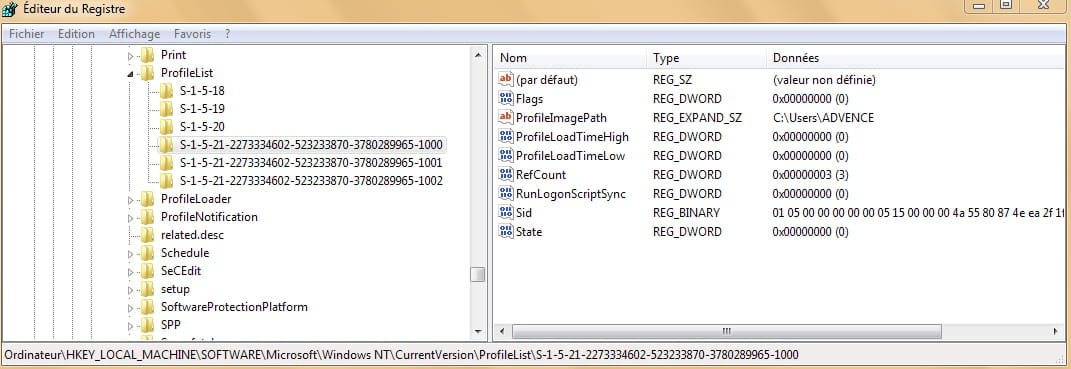Viewport: 1071px width, 369px height.
Task: Click the Print folder icon
Action: click(x=148, y=55)
